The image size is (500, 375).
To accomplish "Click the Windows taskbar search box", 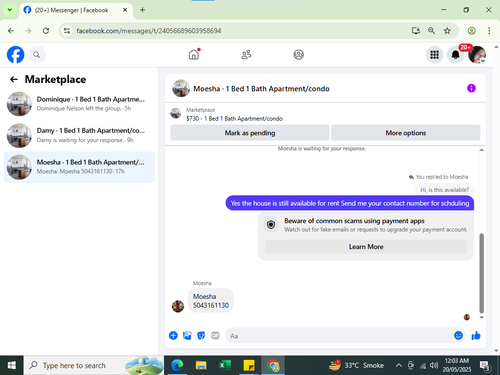I will pyautogui.click(x=94, y=365).
